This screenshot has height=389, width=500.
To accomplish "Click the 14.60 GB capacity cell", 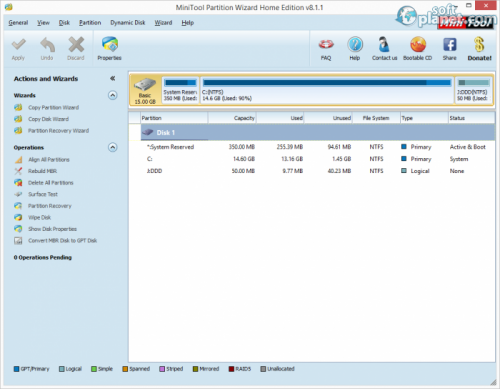I will point(244,159).
